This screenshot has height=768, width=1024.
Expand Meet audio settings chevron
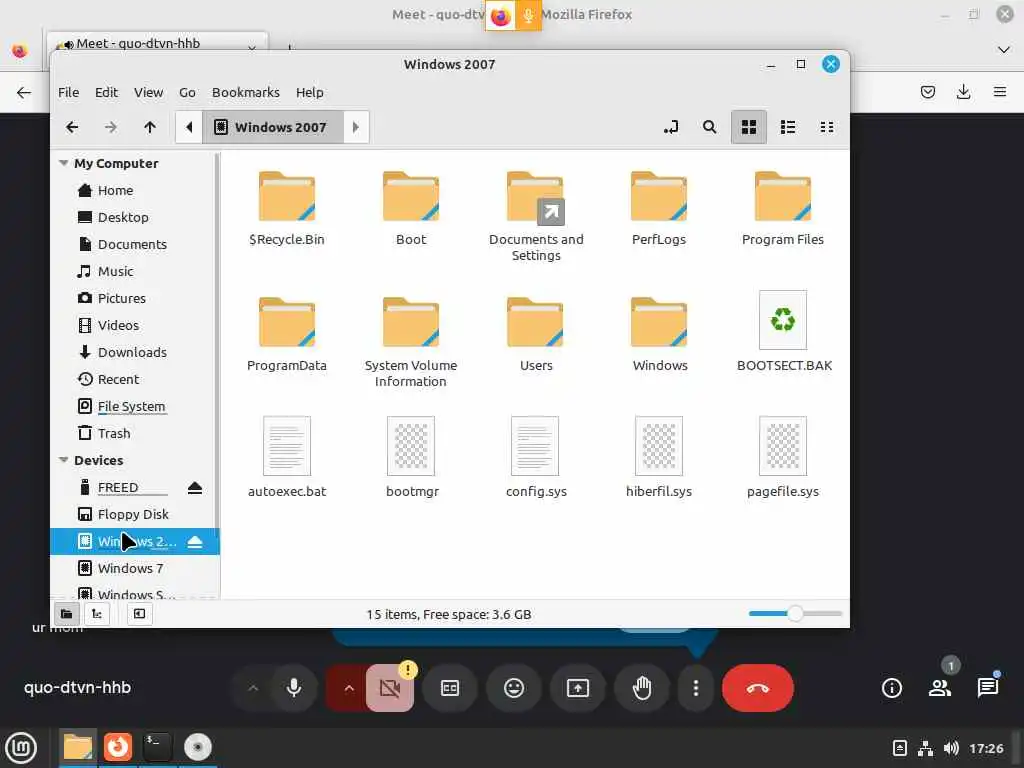coord(253,688)
